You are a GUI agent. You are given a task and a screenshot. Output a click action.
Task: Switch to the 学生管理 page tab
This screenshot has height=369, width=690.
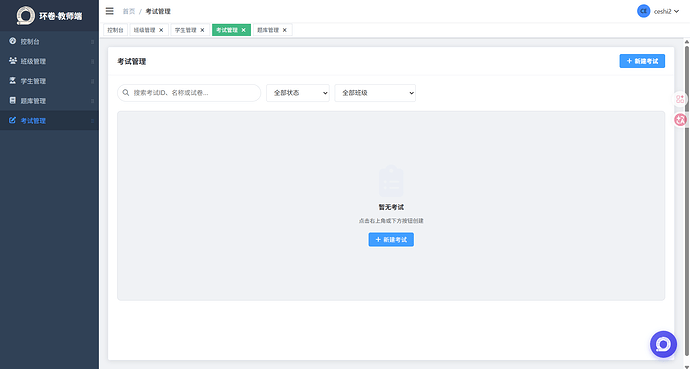coord(186,30)
